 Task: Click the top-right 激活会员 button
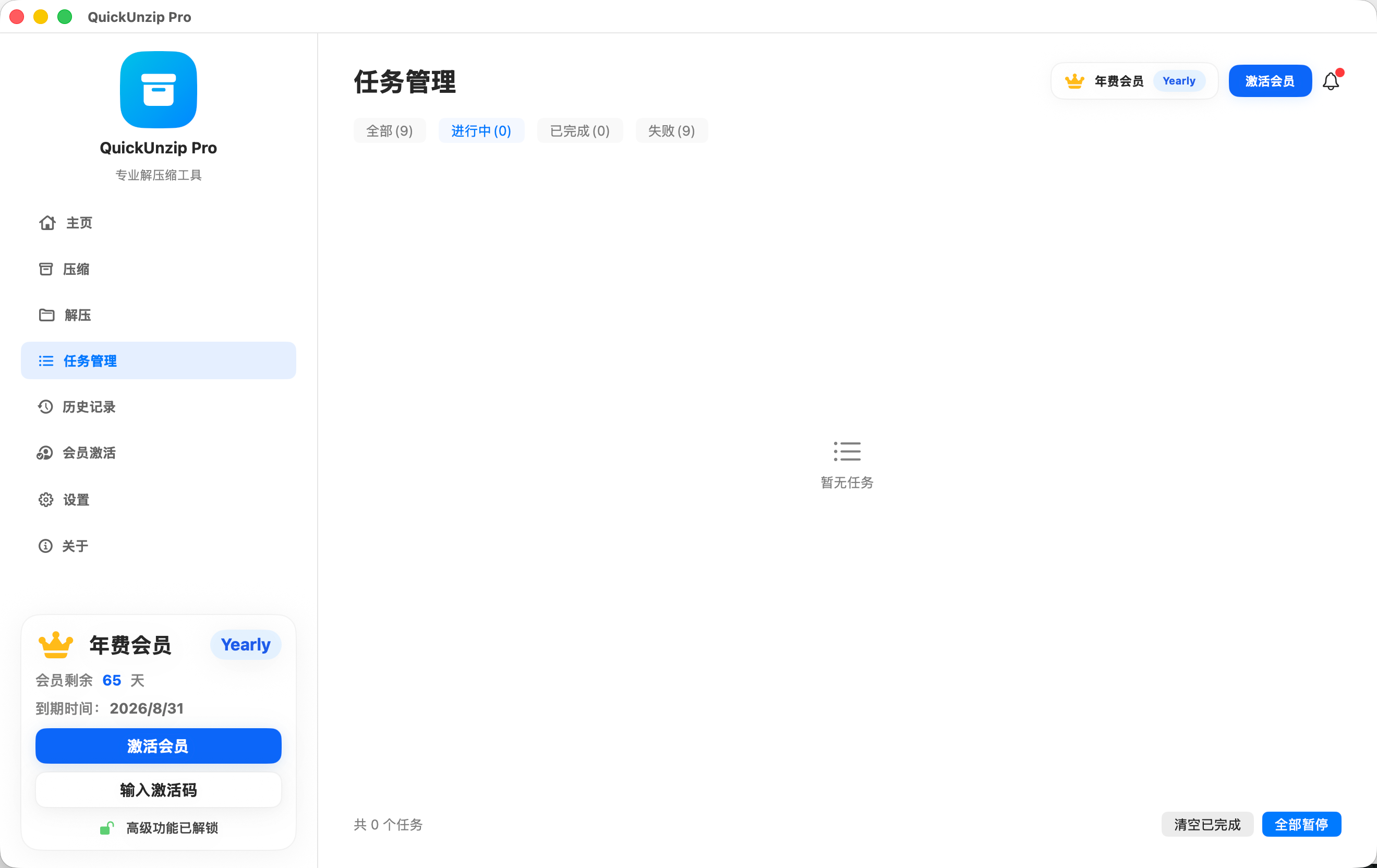(x=1270, y=81)
